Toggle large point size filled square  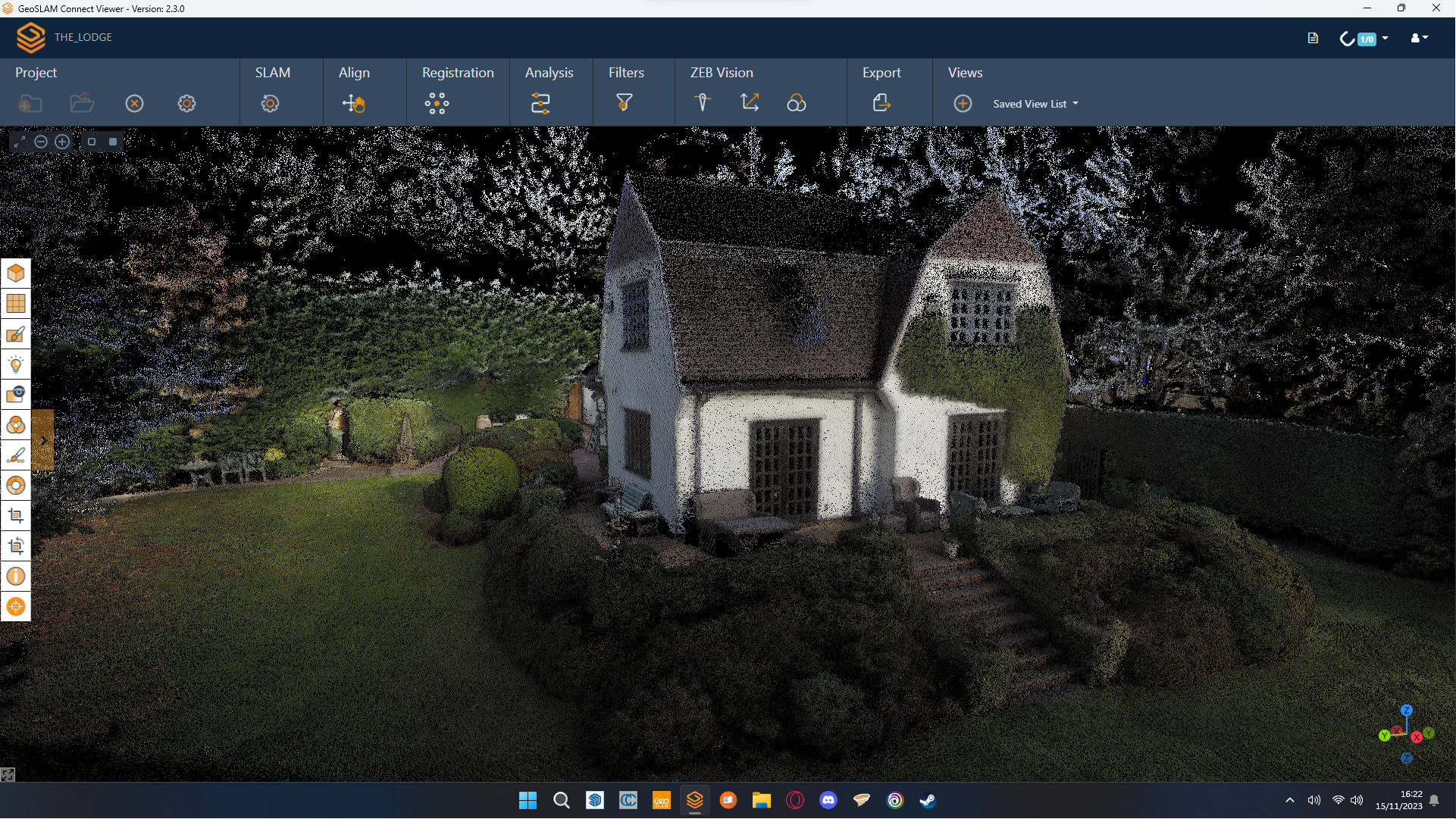coord(113,142)
